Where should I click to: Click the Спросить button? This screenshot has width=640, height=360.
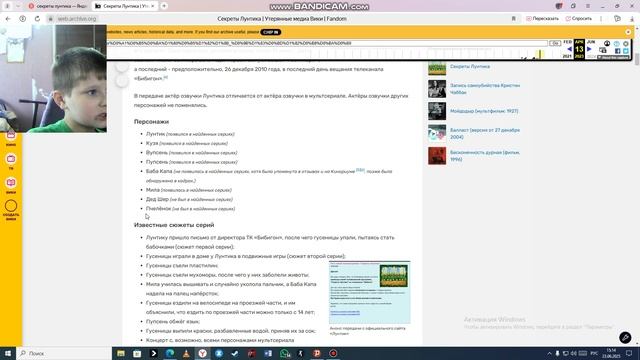point(578,19)
